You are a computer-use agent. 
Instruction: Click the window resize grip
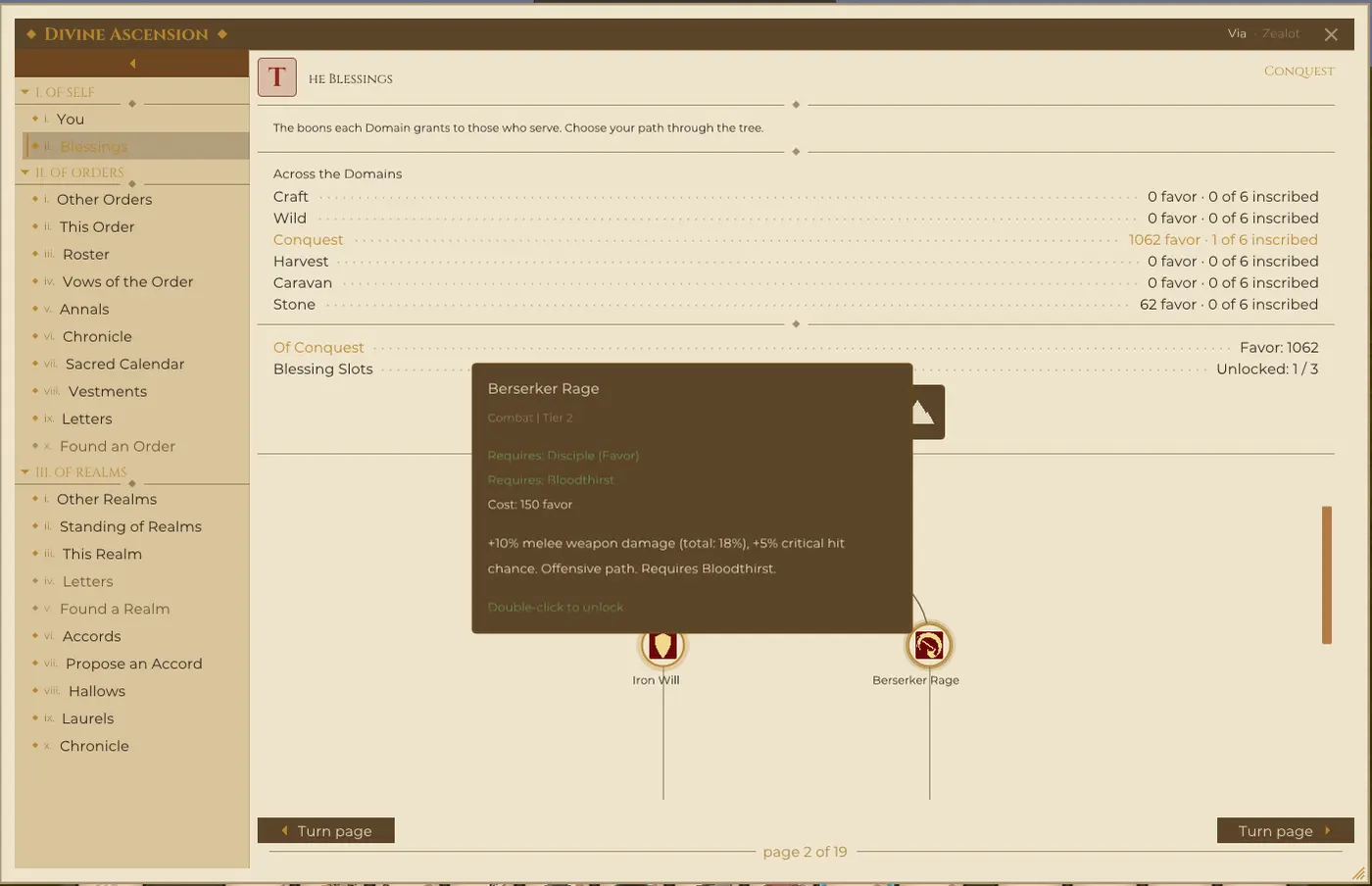1358,872
